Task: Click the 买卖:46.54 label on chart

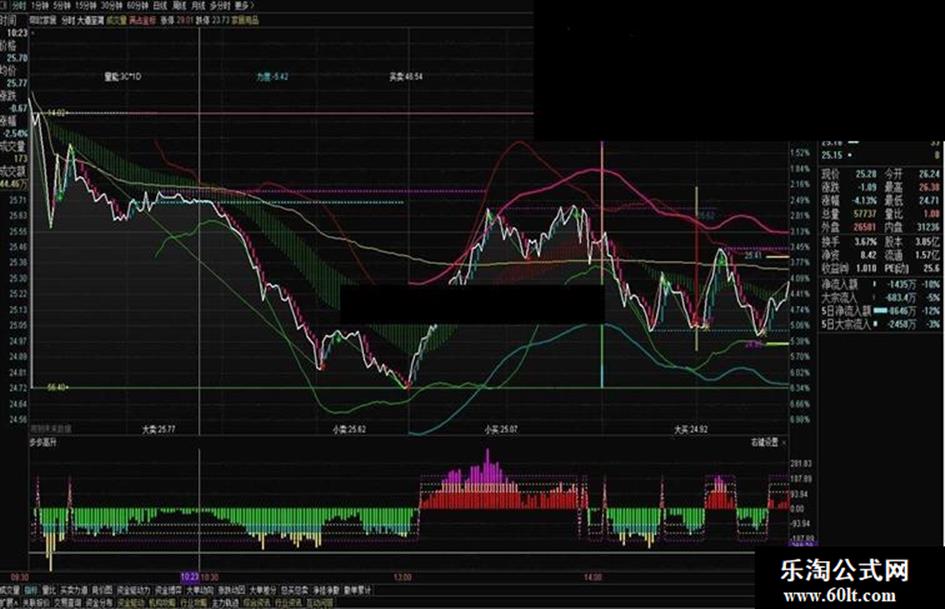Action: 406,77
